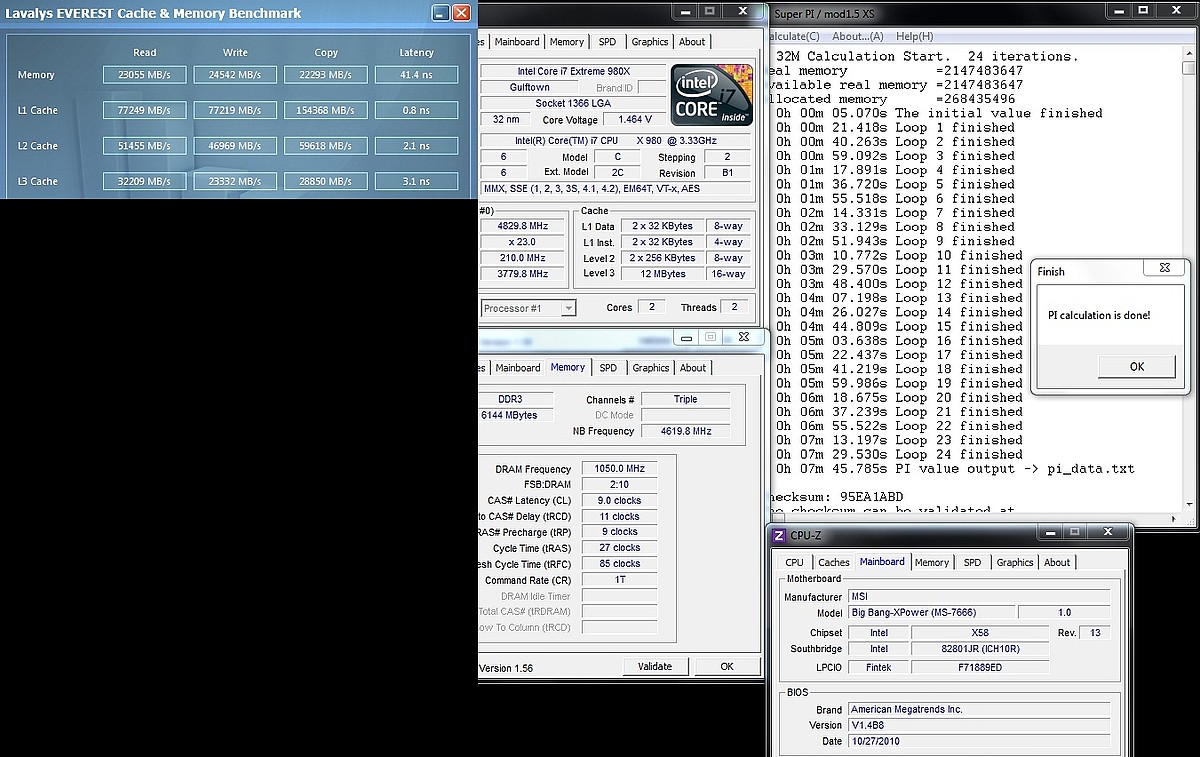The height and width of the screenshot is (757, 1200).
Task: Select the L2 Cache Read value 51455 MB/s
Action: point(145,146)
